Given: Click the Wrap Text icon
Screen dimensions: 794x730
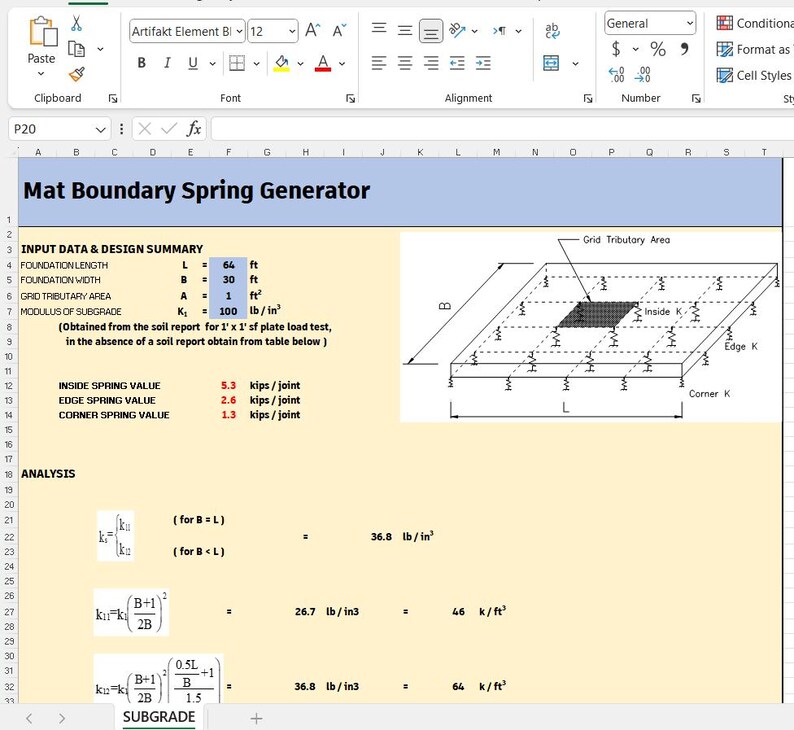Looking at the screenshot, I should [552, 31].
